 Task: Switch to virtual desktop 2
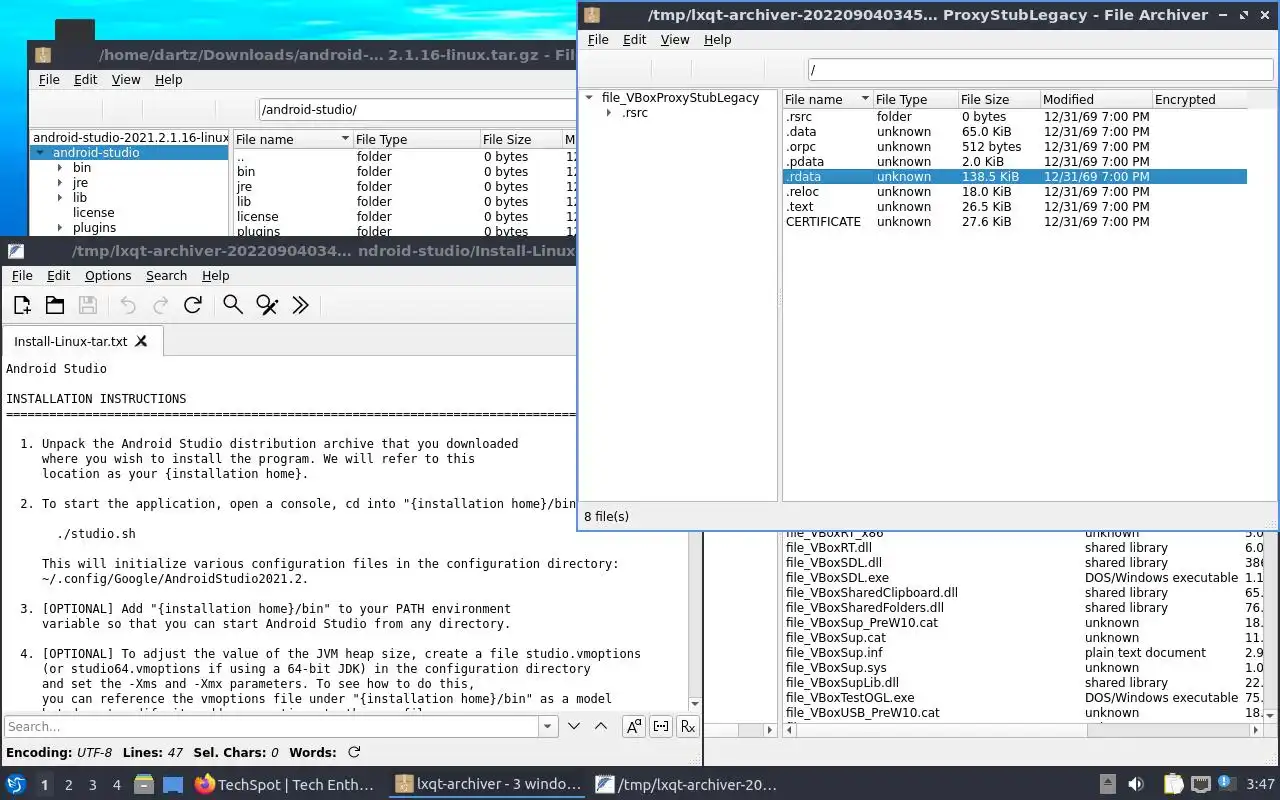(x=68, y=785)
